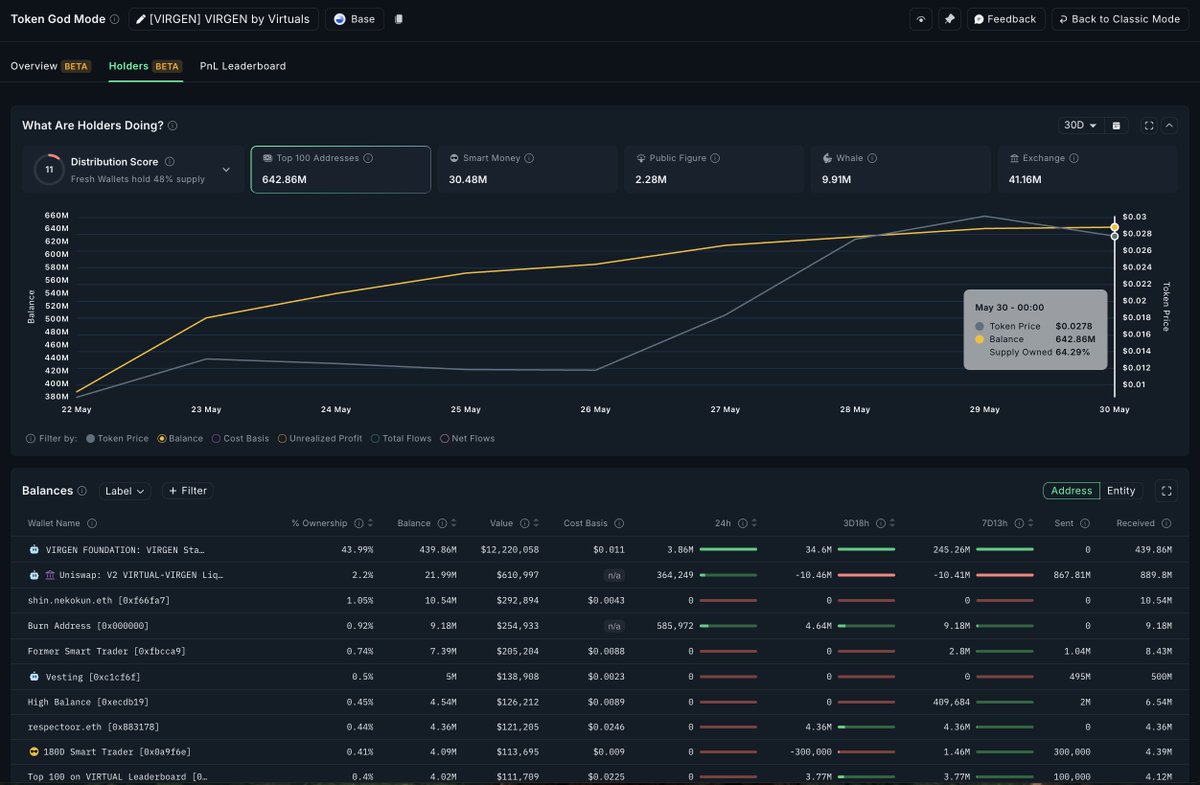Screen dimensions: 1200x785
Task: Select Token Price chart filter
Action: [118, 439]
